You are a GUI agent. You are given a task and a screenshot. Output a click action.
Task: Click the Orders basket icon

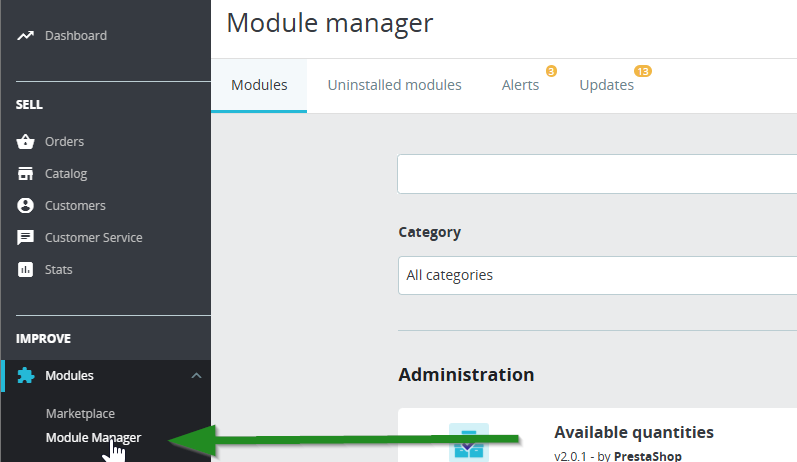[x=26, y=142]
